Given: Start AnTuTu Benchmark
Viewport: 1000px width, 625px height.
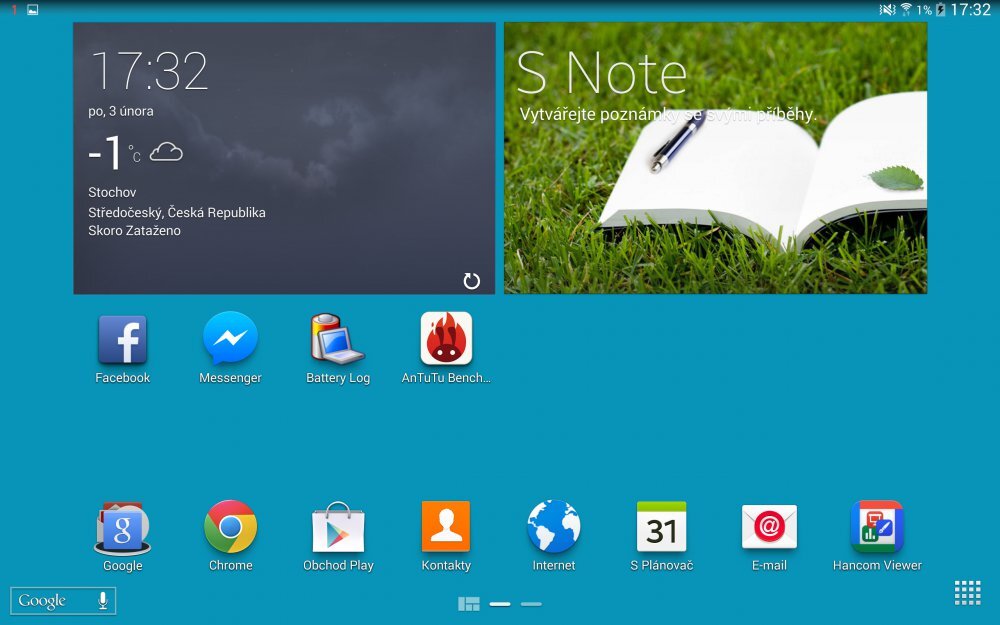Looking at the screenshot, I should click(446, 340).
